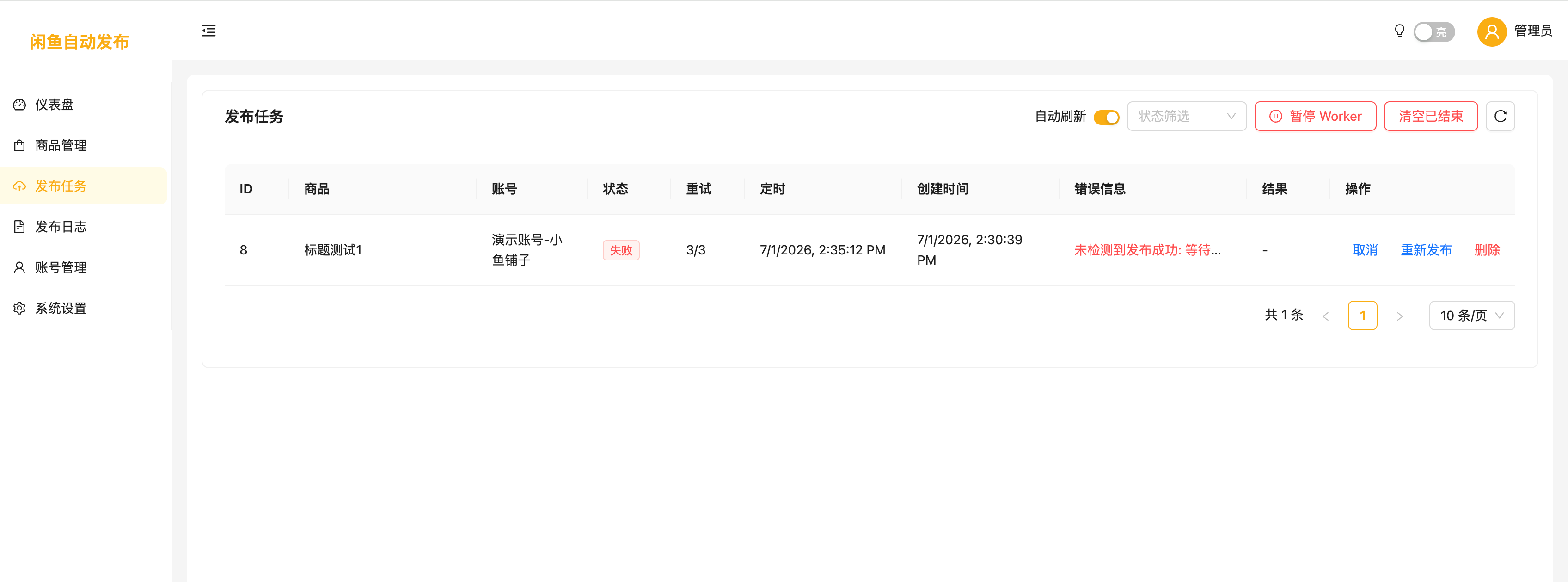Click the shopping bag icon for 商品管理
The width and height of the screenshot is (1568, 582).
click(19, 146)
